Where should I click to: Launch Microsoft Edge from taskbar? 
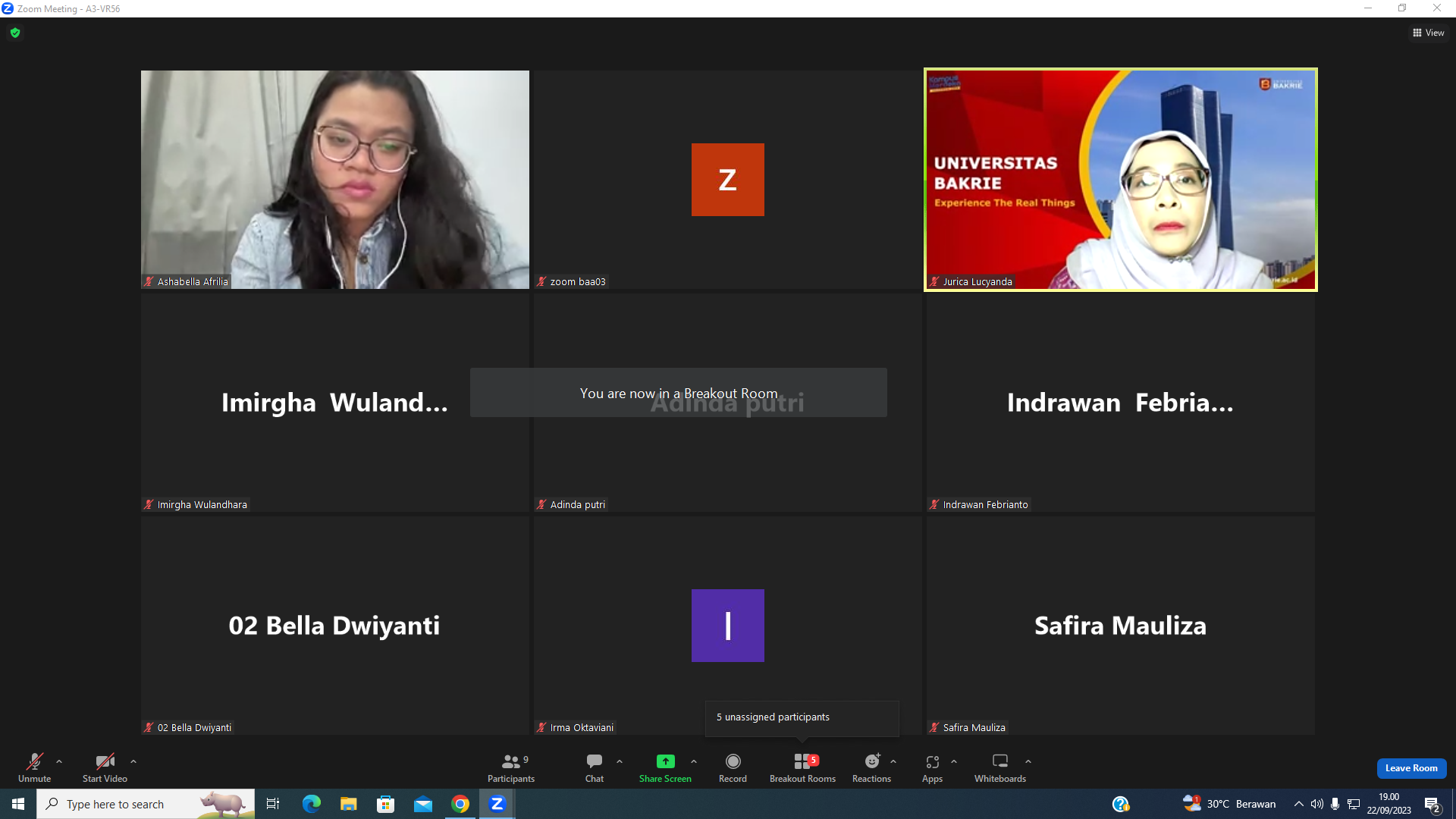(311, 804)
